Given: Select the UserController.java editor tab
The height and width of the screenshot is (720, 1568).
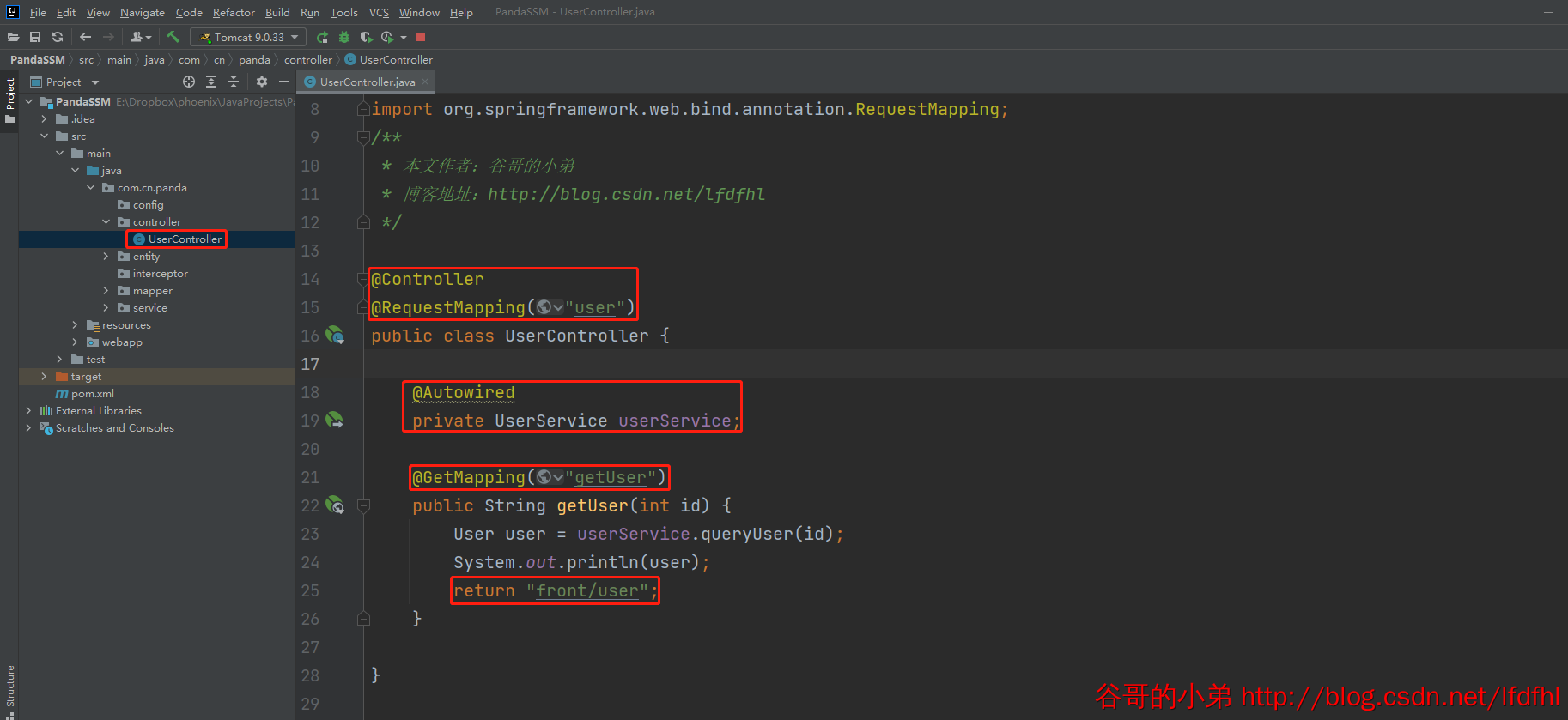Looking at the screenshot, I should point(367,82).
